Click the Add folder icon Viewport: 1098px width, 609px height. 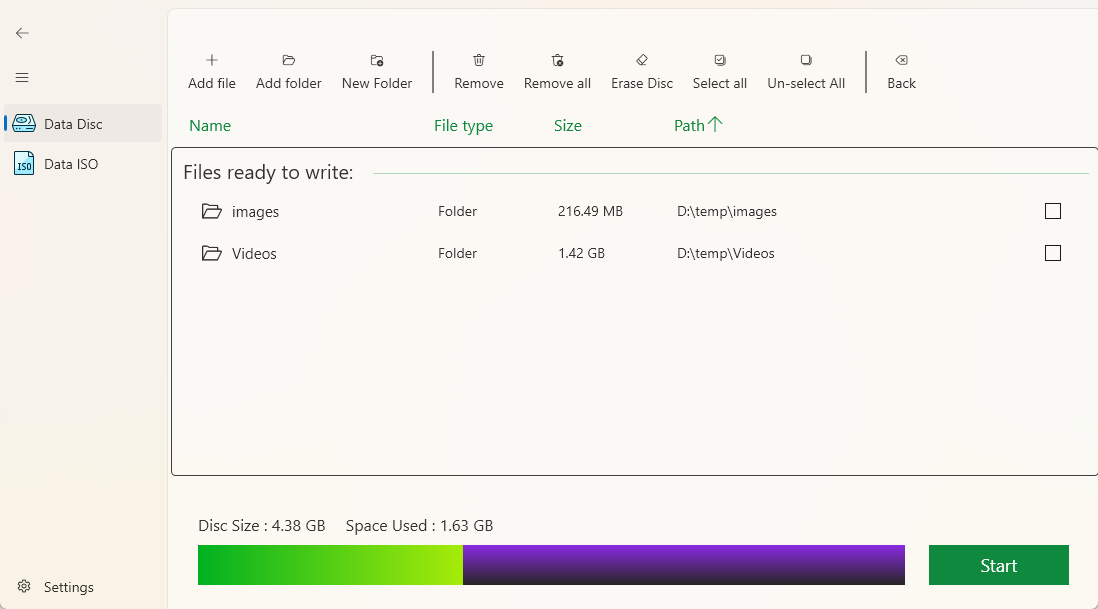(x=289, y=61)
